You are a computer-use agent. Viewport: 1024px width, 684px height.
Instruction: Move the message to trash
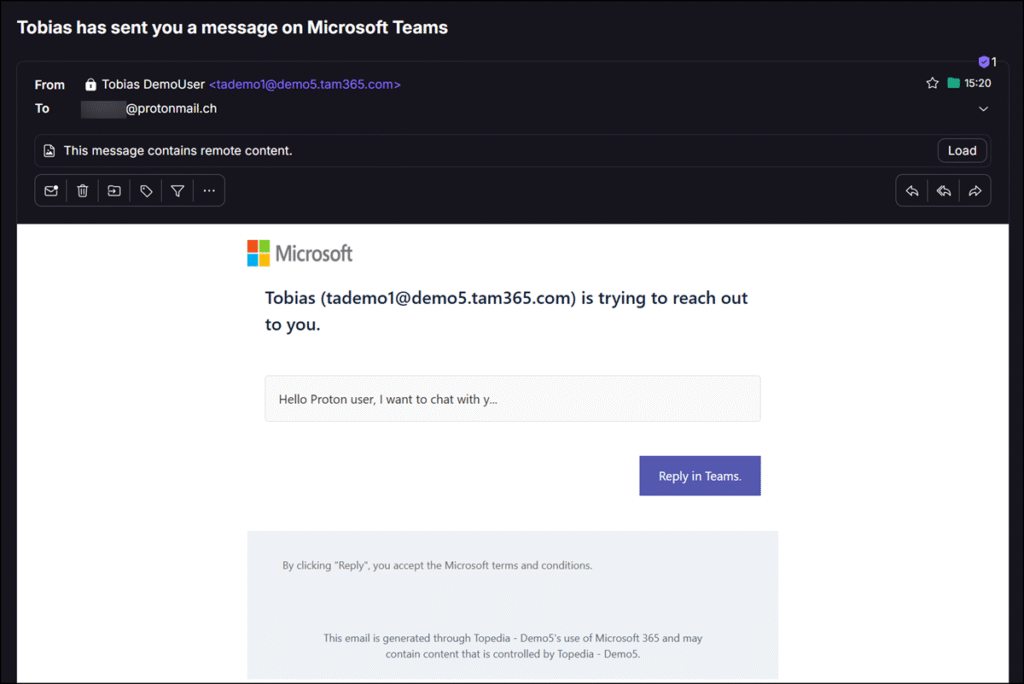[x=82, y=190]
